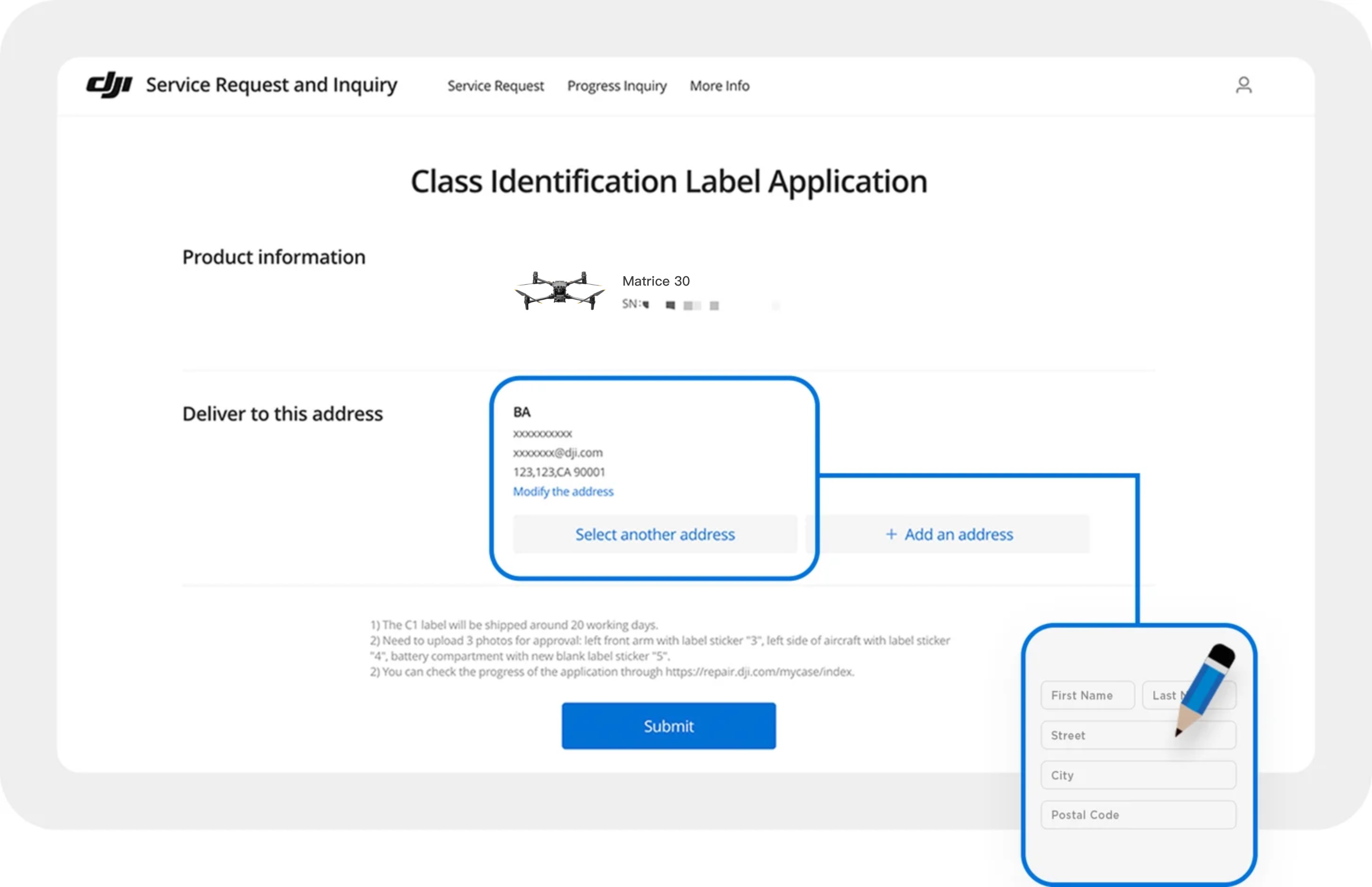The height and width of the screenshot is (887, 1372).
Task: Open the Progress Inquiry menu item
Action: click(617, 86)
